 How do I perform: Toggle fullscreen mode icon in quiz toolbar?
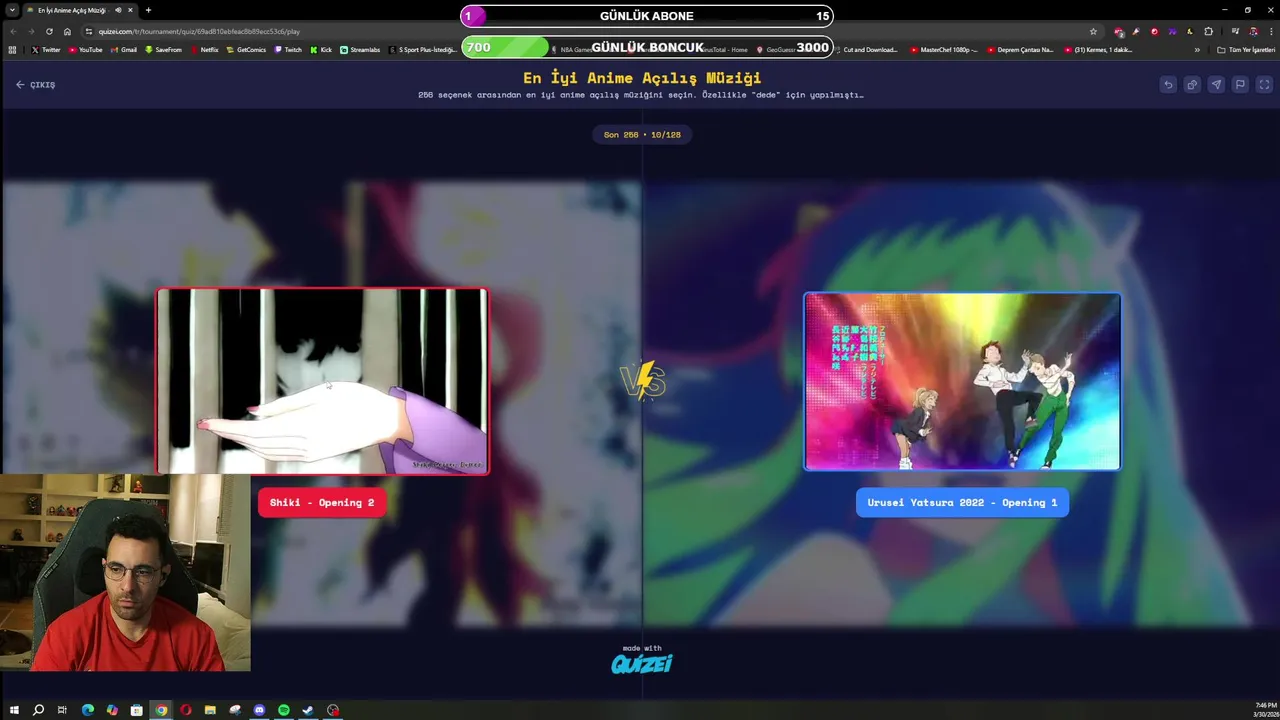(1264, 85)
